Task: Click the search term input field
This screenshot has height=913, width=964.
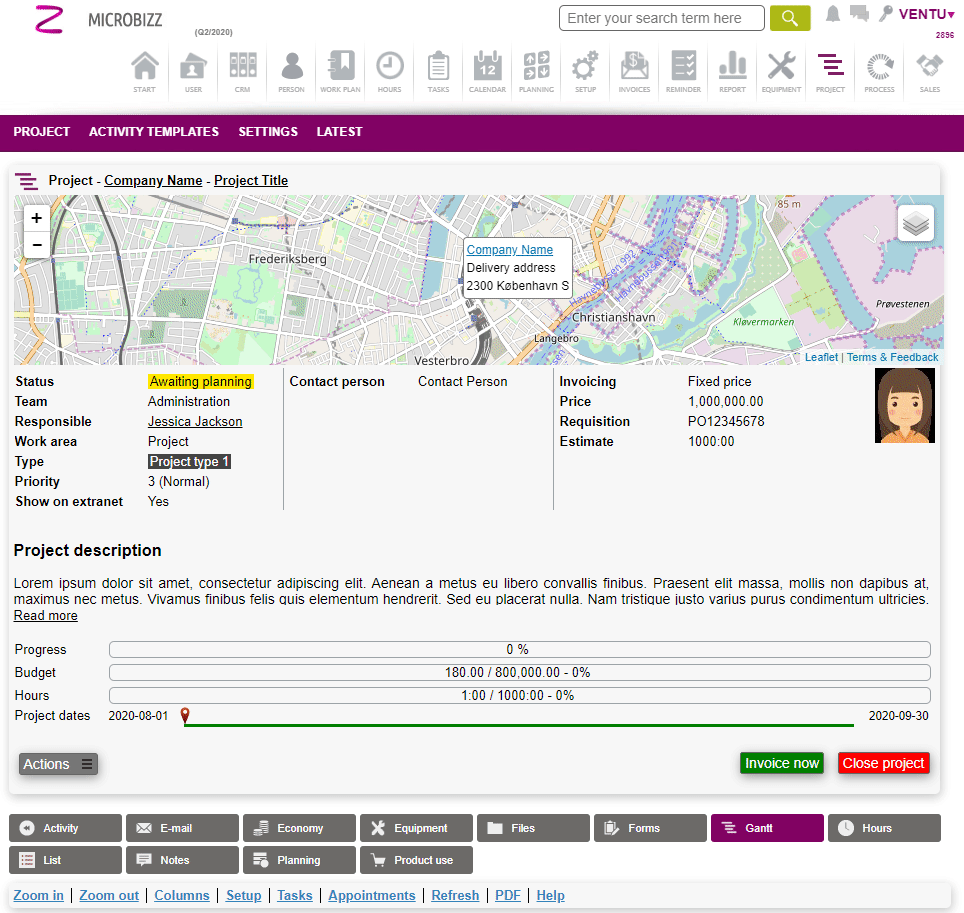Action: coord(661,18)
